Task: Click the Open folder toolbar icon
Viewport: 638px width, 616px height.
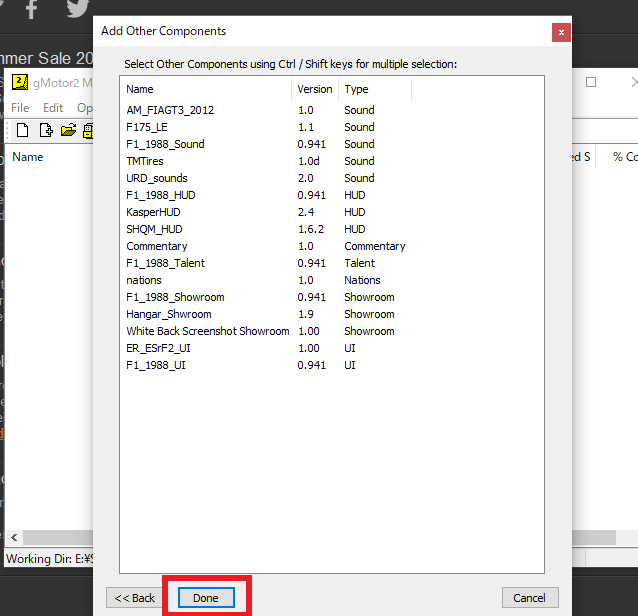Action: tap(68, 130)
